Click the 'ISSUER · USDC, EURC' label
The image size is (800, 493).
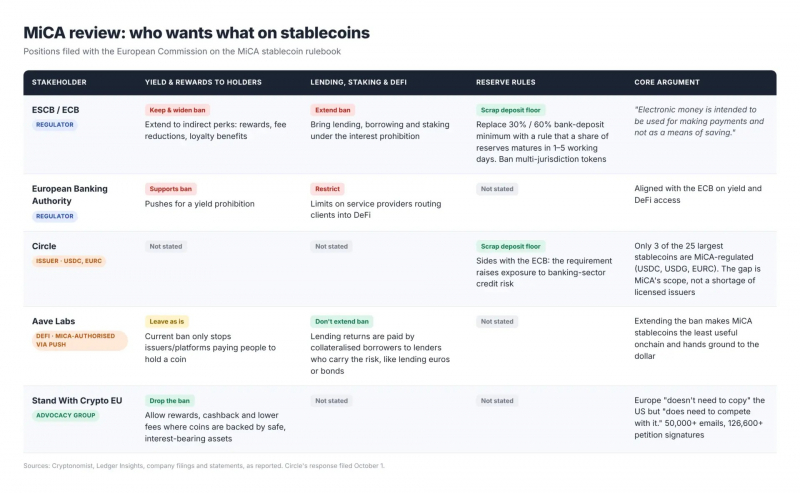point(69,261)
